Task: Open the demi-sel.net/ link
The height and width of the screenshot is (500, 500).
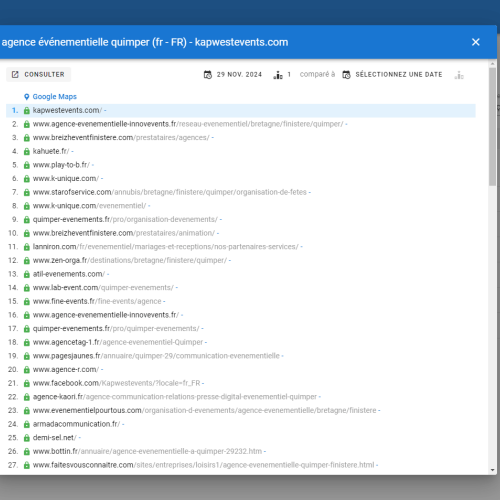Action: [x=55, y=438]
